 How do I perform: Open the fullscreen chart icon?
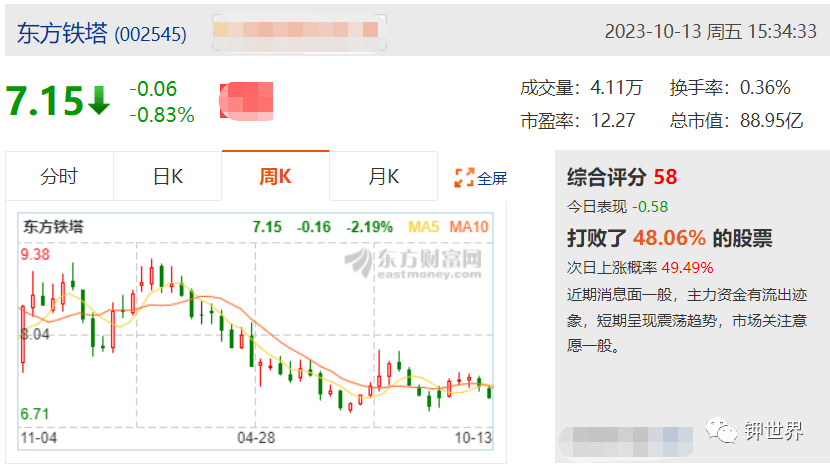pos(464,178)
